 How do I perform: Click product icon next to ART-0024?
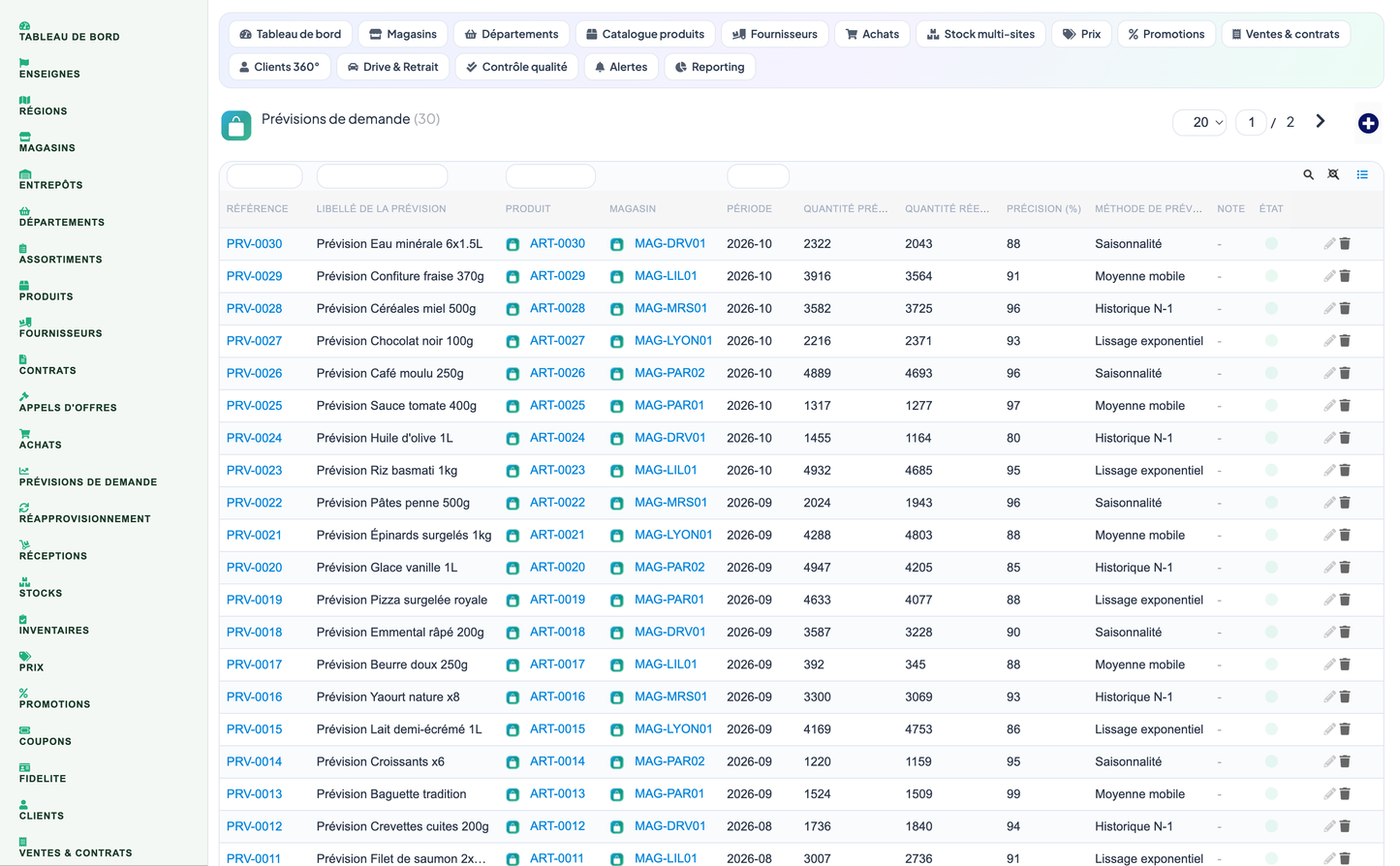coord(513,438)
